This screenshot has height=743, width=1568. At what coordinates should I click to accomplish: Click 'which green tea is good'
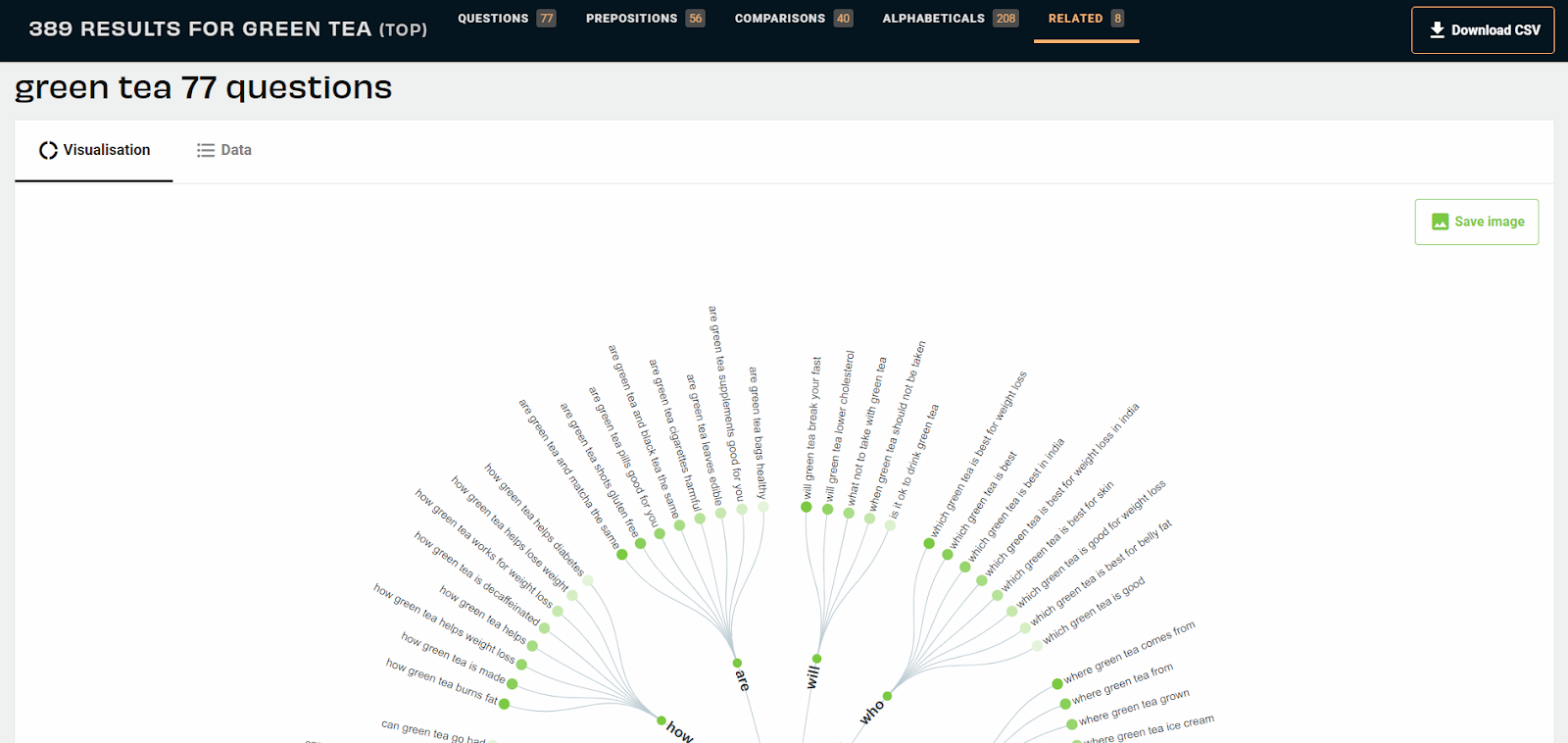click(1094, 611)
